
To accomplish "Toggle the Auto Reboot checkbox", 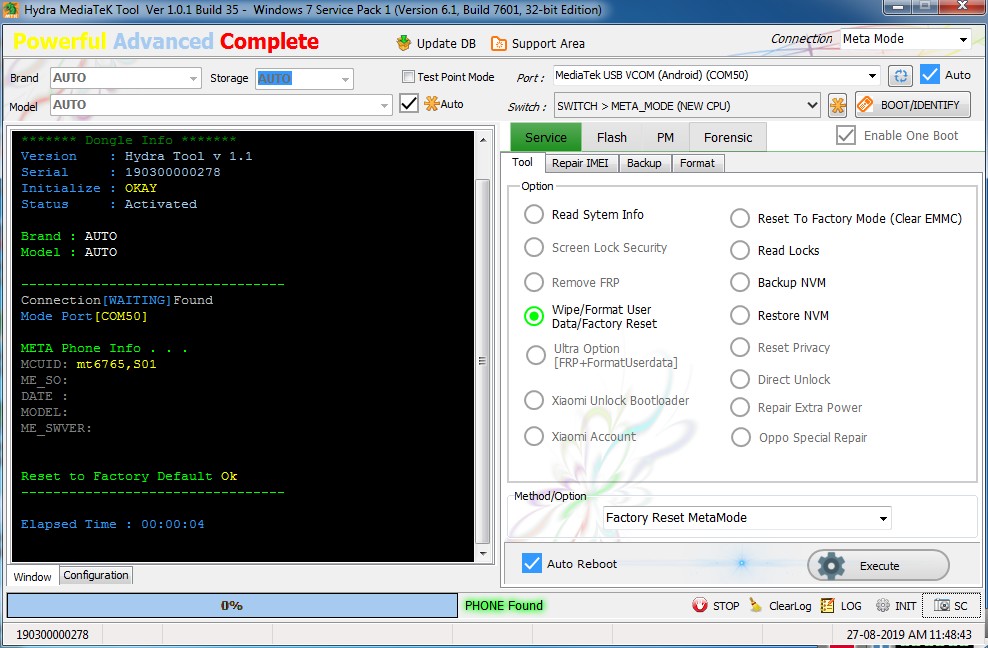I will 532,564.
